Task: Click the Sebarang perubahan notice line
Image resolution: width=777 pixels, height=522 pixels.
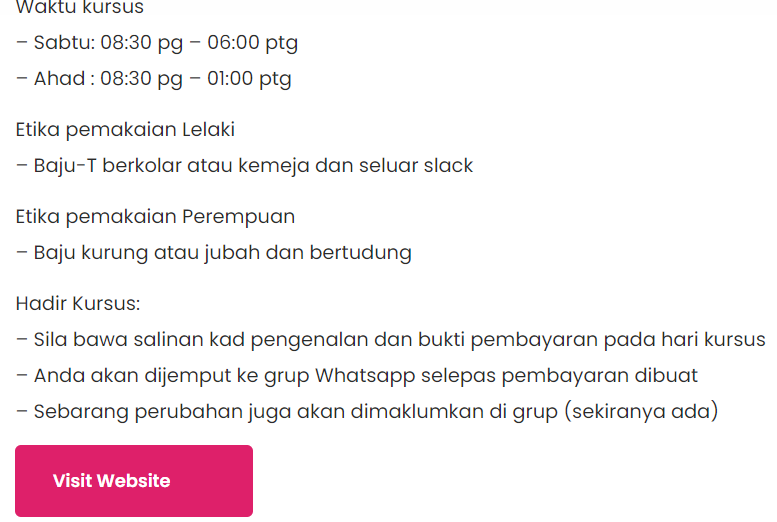Action: (x=367, y=412)
